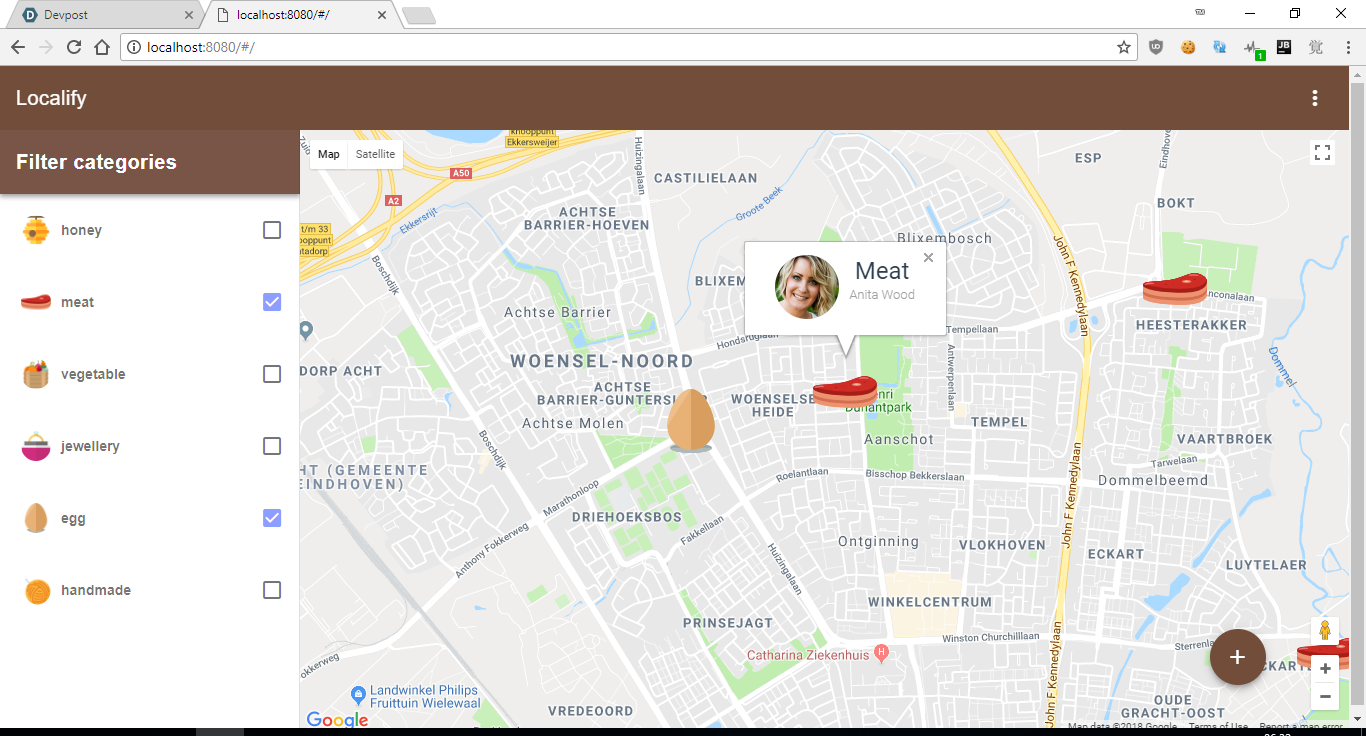Open Chrome's three-dot menu
1366x736 pixels.
[x=1346, y=47]
